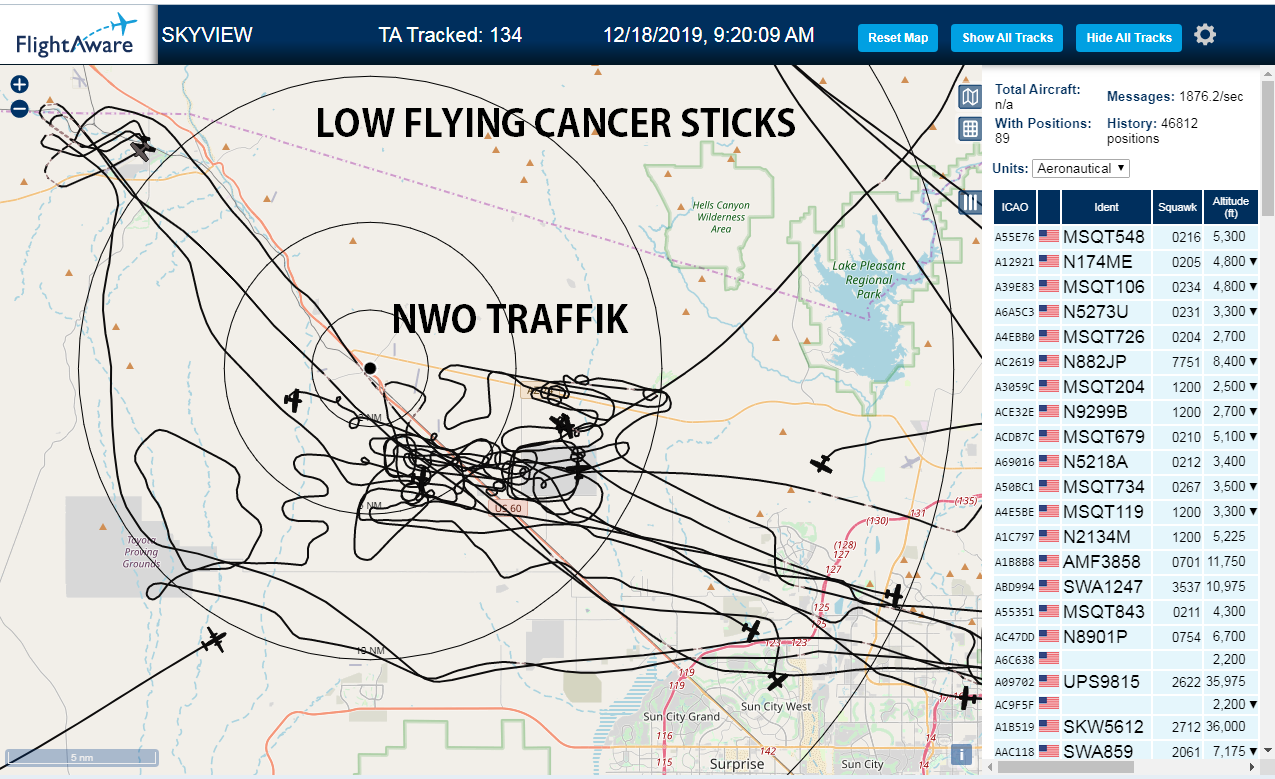Click the US flag beside N882JP

(1049, 361)
